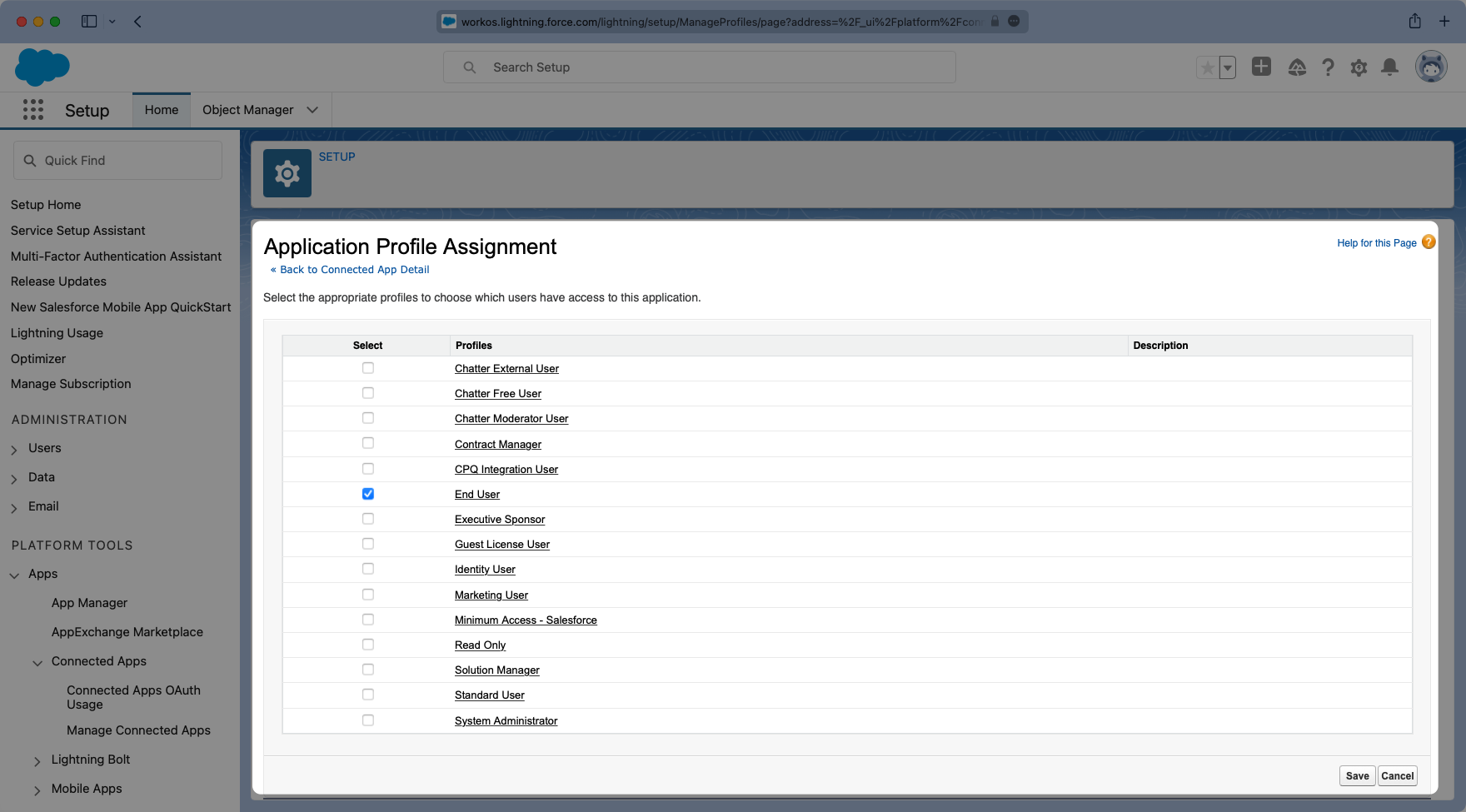The height and width of the screenshot is (812, 1466).
Task: Enable the Read Only profile checkbox
Action: pyautogui.click(x=367, y=644)
